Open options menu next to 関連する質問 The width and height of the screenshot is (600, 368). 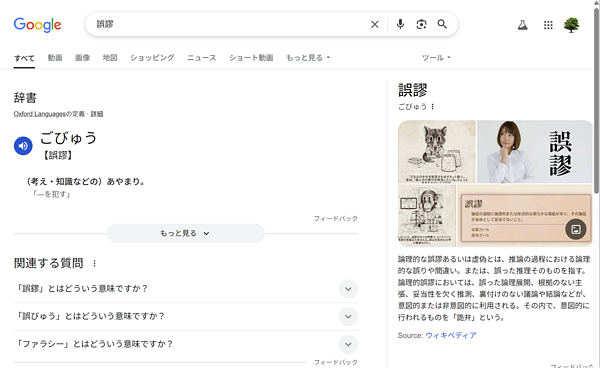(95, 263)
